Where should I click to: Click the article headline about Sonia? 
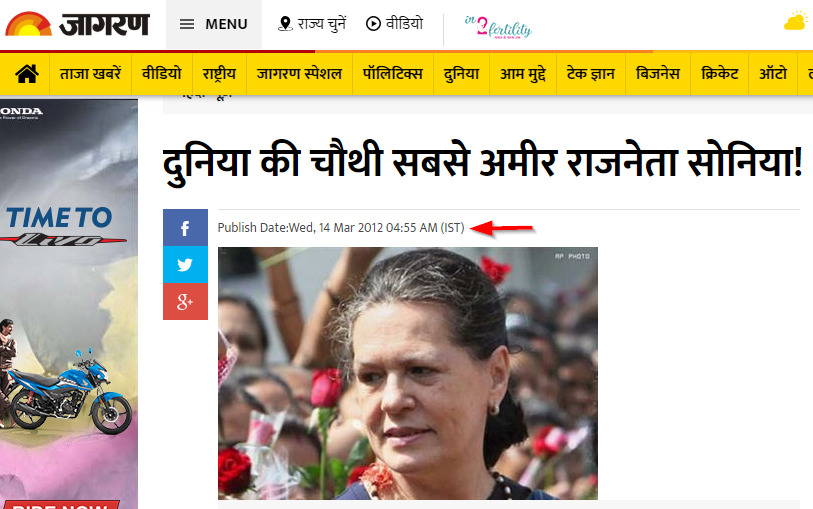(483, 162)
